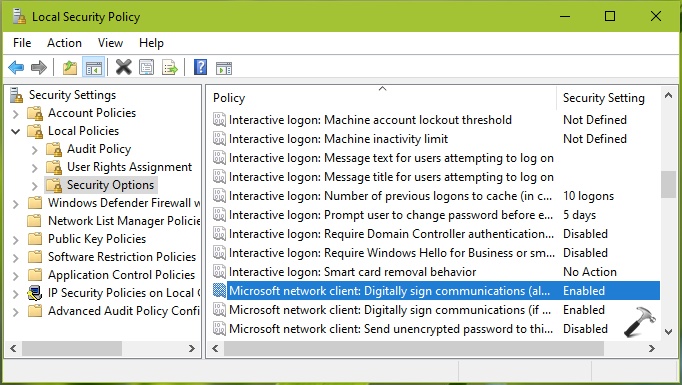Click the Forward arrow toolbar icon
Viewport: 682px width, 385px height.
click(39, 67)
